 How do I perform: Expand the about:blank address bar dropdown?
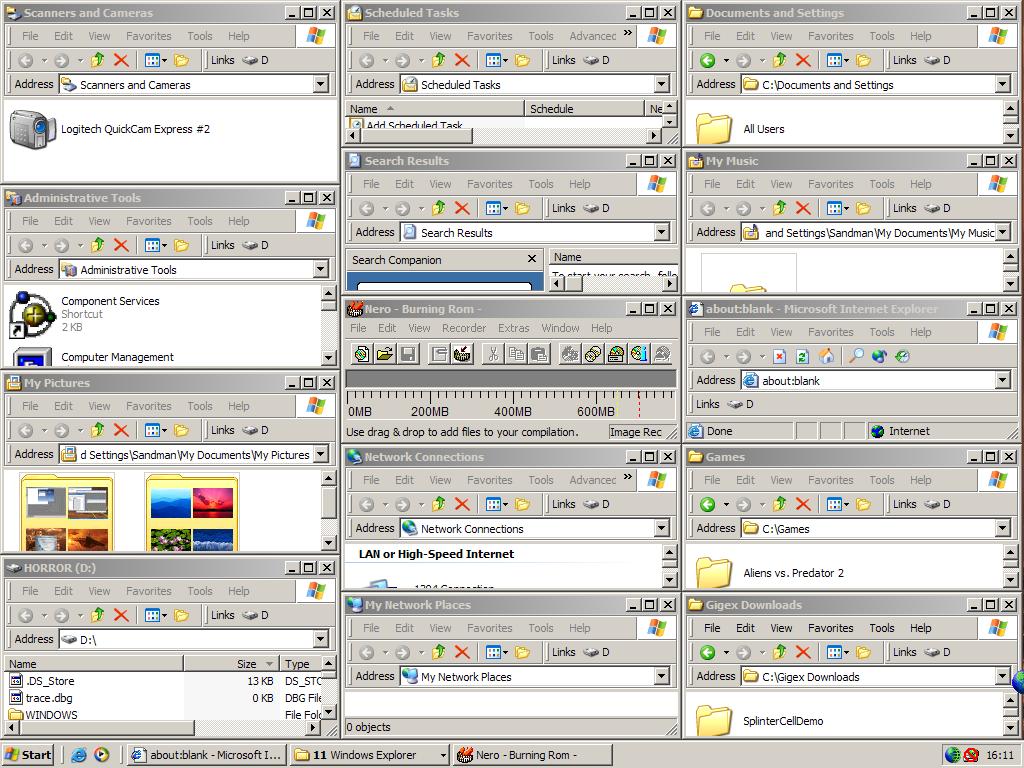[x=1002, y=380]
